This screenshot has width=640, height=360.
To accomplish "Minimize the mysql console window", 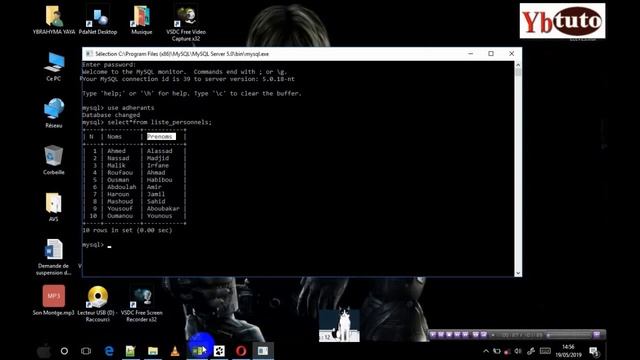I will pos(471,53).
